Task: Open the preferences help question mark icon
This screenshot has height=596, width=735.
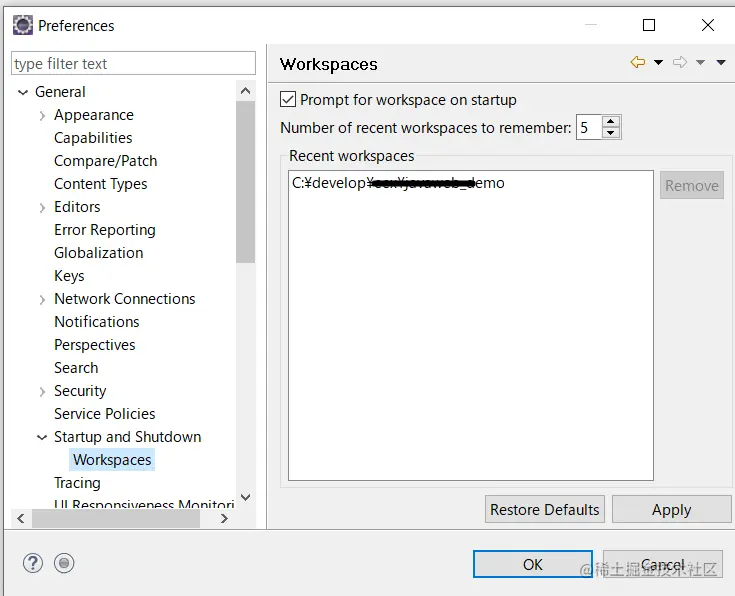Action: coord(33,563)
